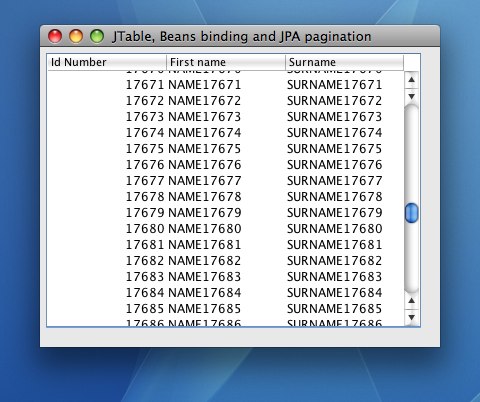This screenshot has width=480, height=402.
Task: Select surname SURNAME17682
Action: tap(345, 261)
